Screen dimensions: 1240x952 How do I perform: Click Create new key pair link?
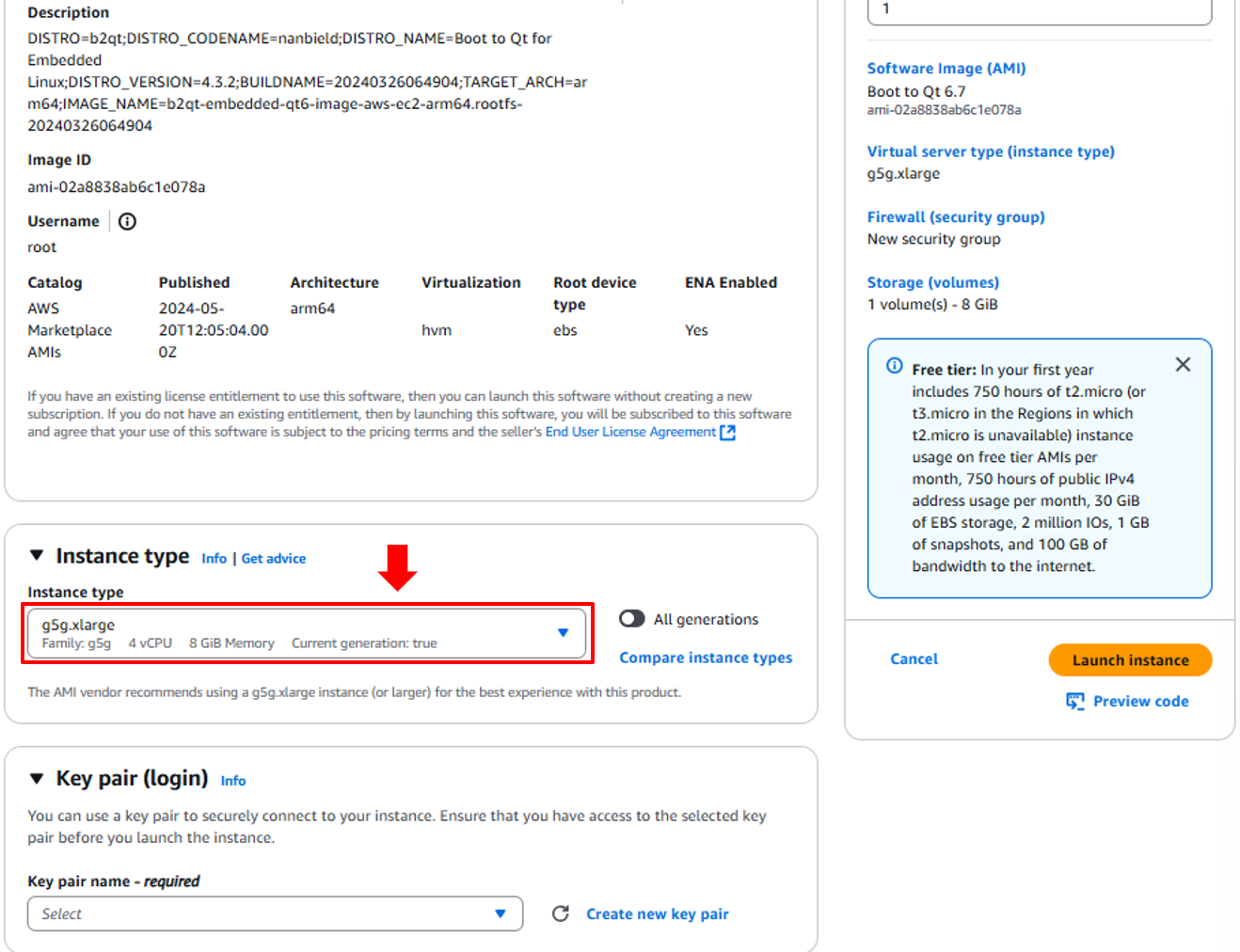pyautogui.click(x=657, y=914)
